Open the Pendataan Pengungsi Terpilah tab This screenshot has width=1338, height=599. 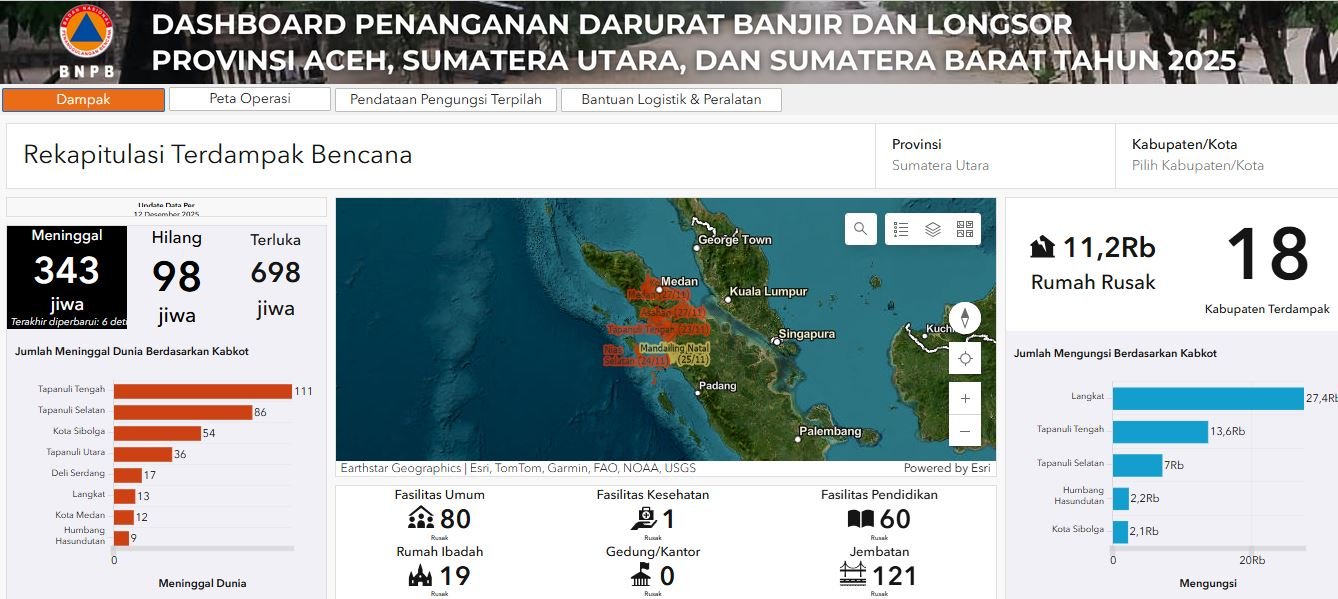click(445, 100)
